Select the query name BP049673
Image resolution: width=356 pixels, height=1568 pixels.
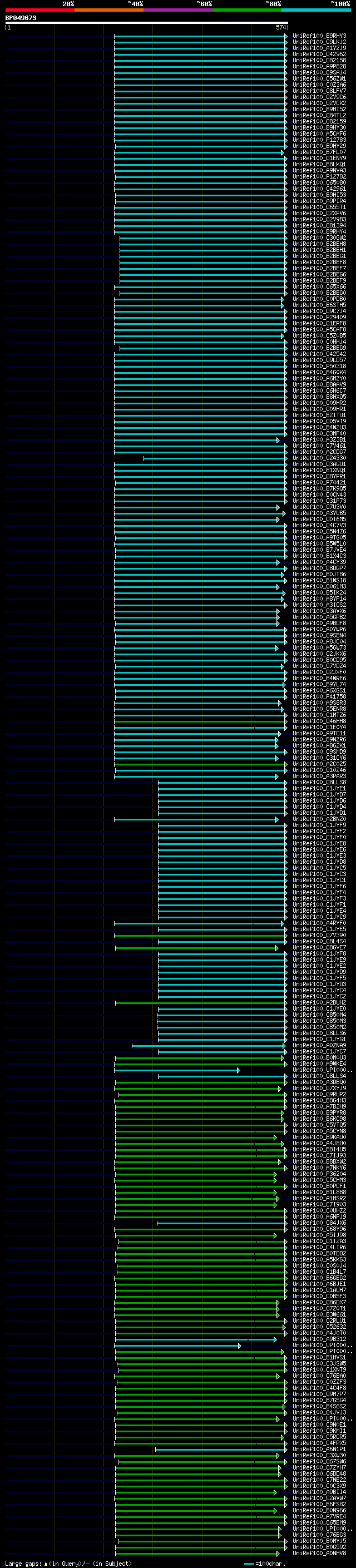click(21, 18)
